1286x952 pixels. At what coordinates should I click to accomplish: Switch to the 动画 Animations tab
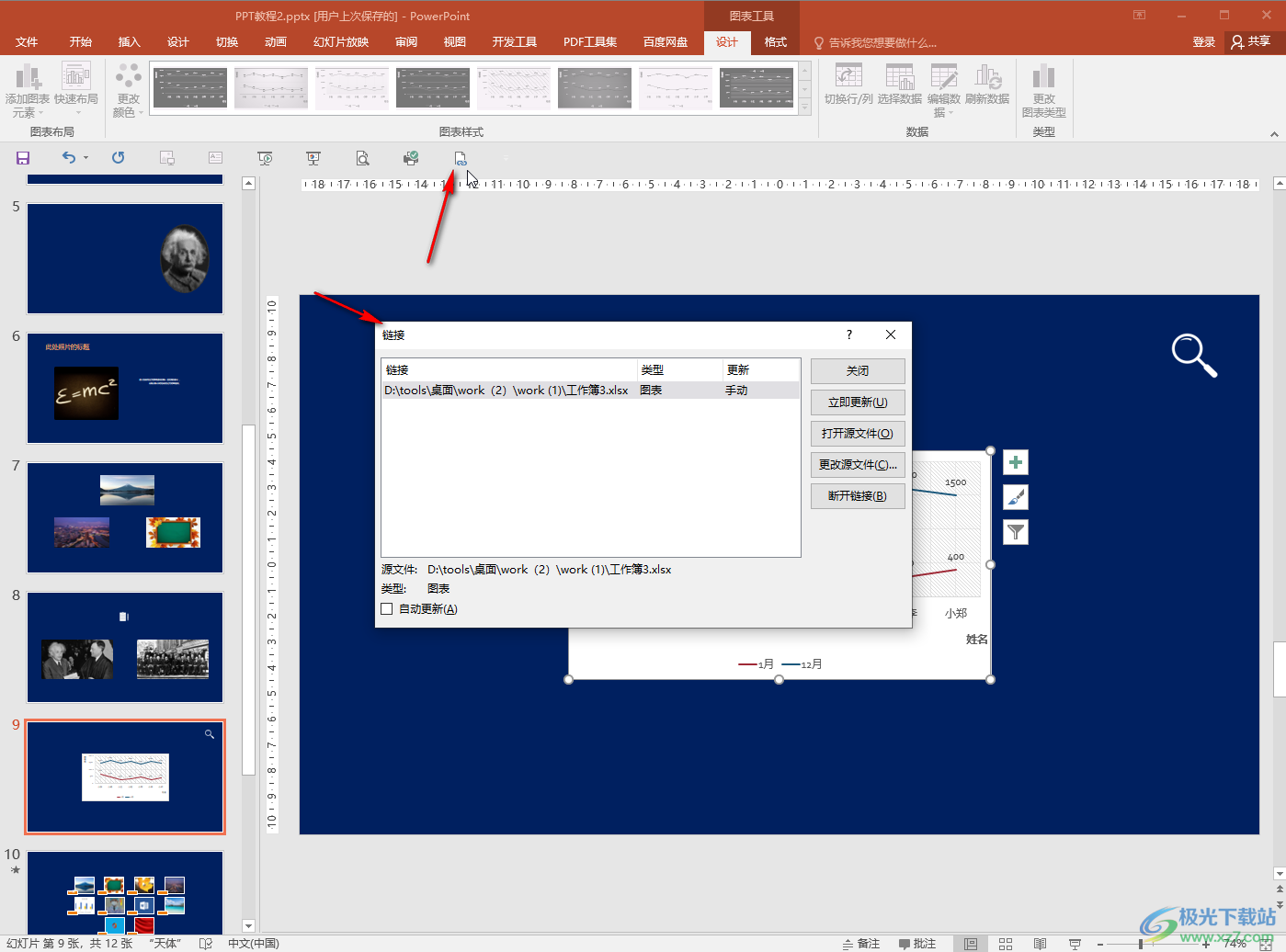click(276, 42)
